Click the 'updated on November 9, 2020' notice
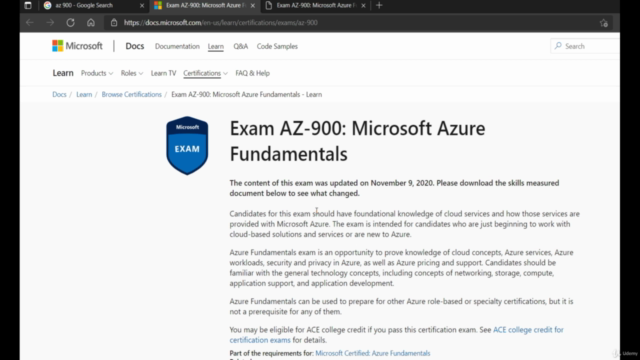 (x=394, y=188)
